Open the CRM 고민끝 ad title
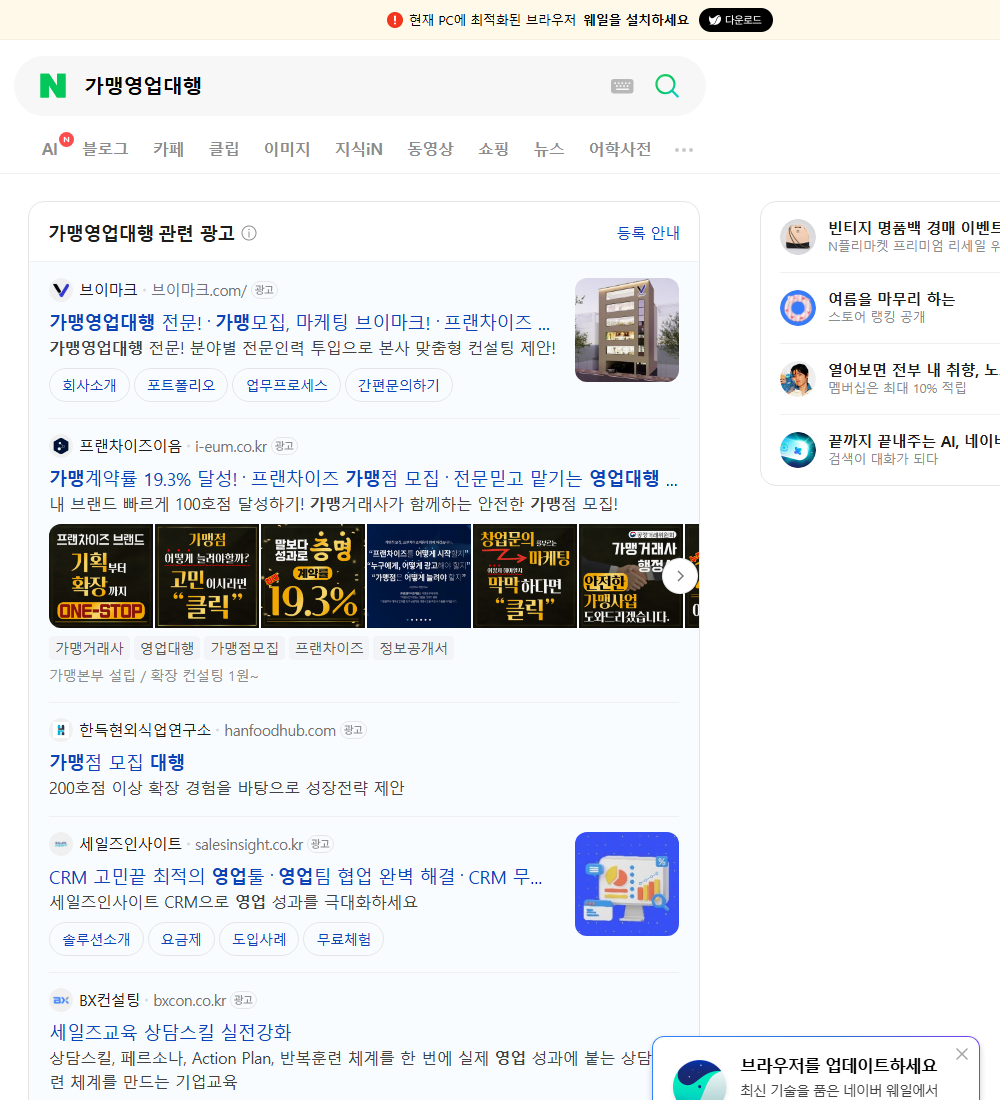This screenshot has width=1000, height=1100. [295, 877]
